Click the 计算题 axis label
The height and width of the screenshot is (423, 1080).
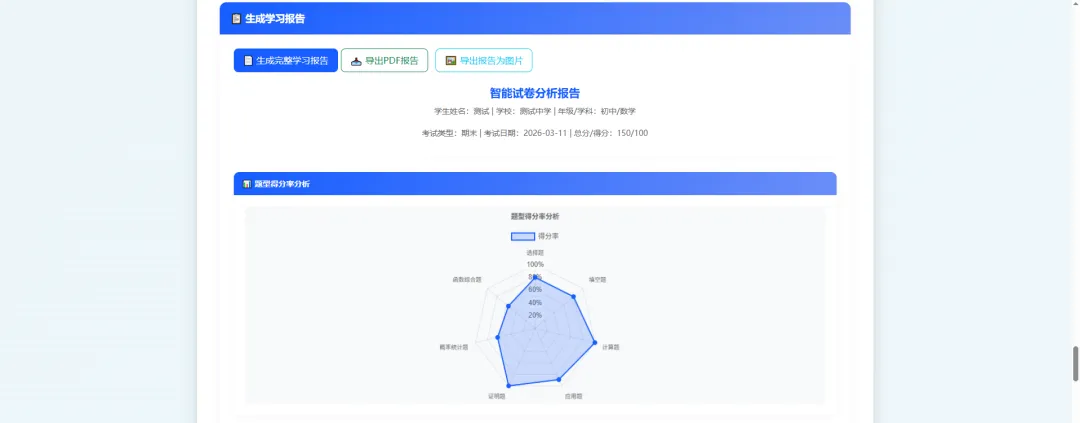coord(610,347)
